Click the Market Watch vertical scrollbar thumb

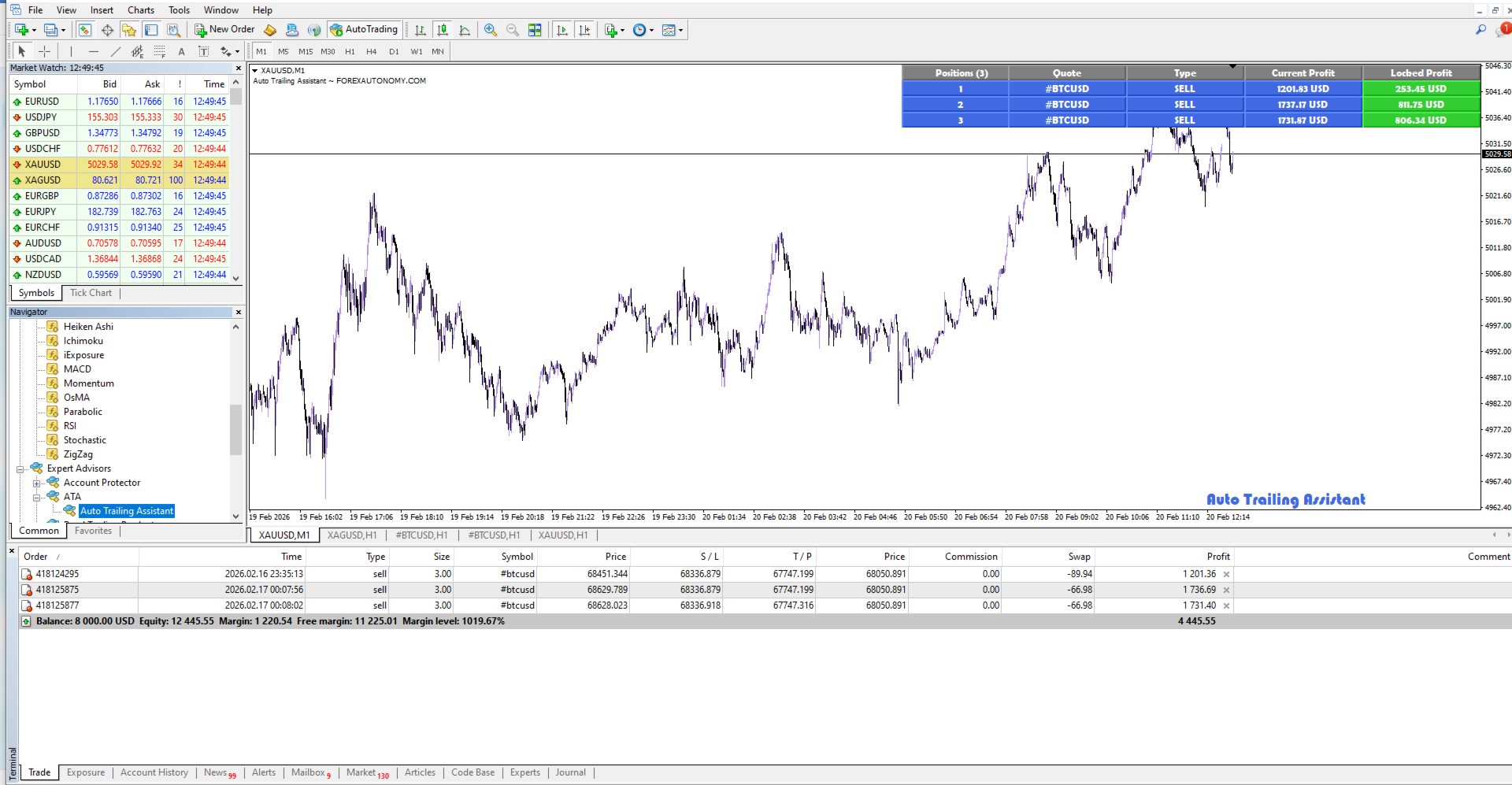click(236, 98)
